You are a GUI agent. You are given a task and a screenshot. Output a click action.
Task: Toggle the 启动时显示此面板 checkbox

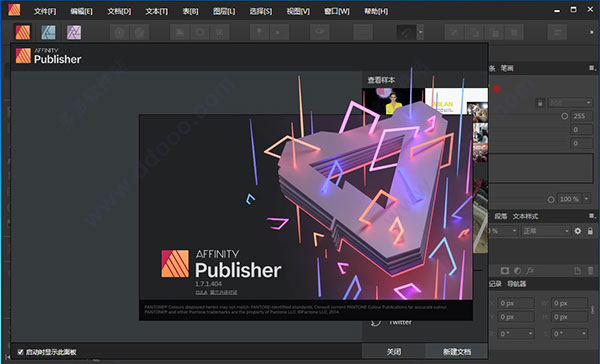click(x=20, y=352)
